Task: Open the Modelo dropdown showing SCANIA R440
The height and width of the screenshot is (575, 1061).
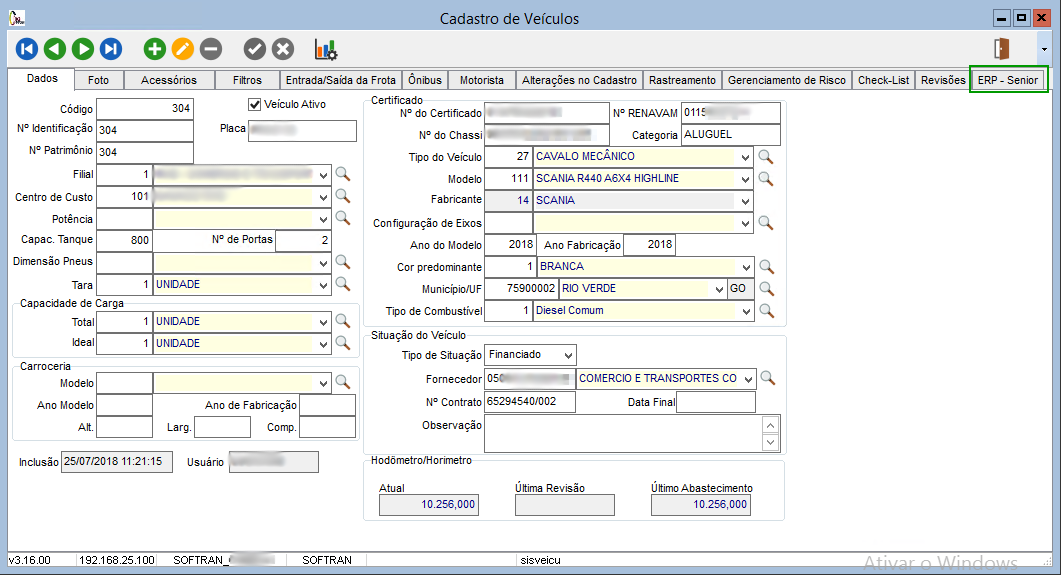Action: 745,179
